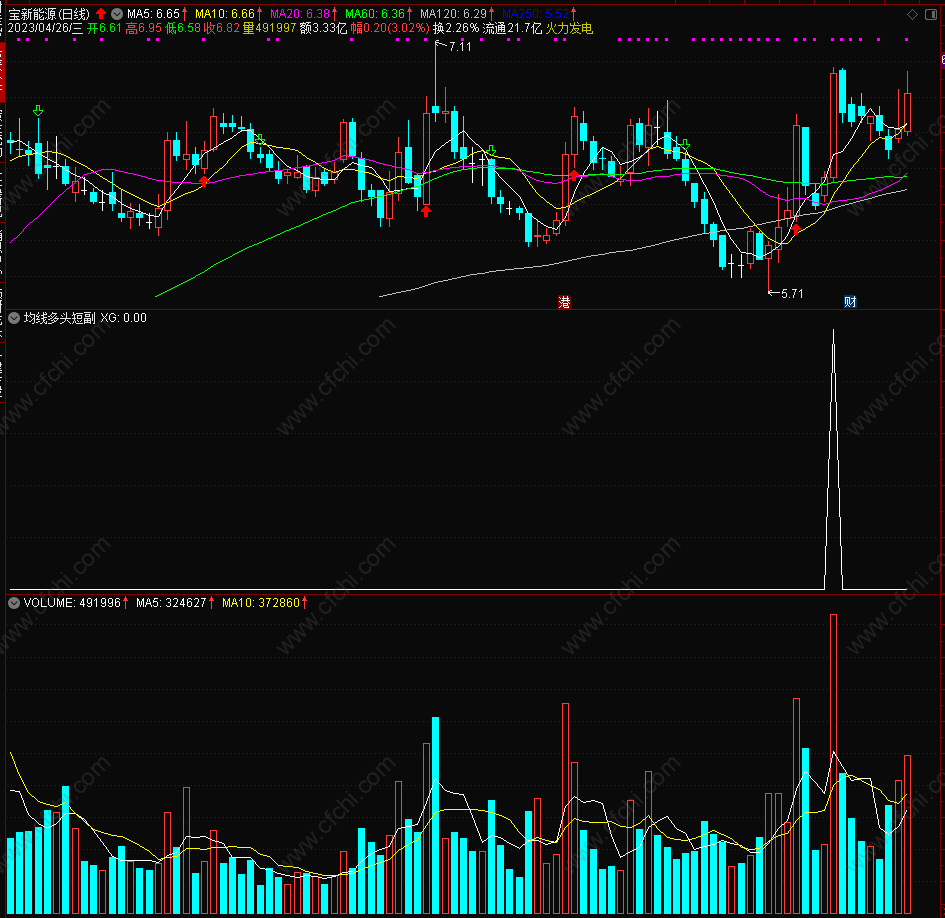Click the 额3.33亿 amount value
The width and height of the screenshot is (945, 918).
click(x=323, y=28)
